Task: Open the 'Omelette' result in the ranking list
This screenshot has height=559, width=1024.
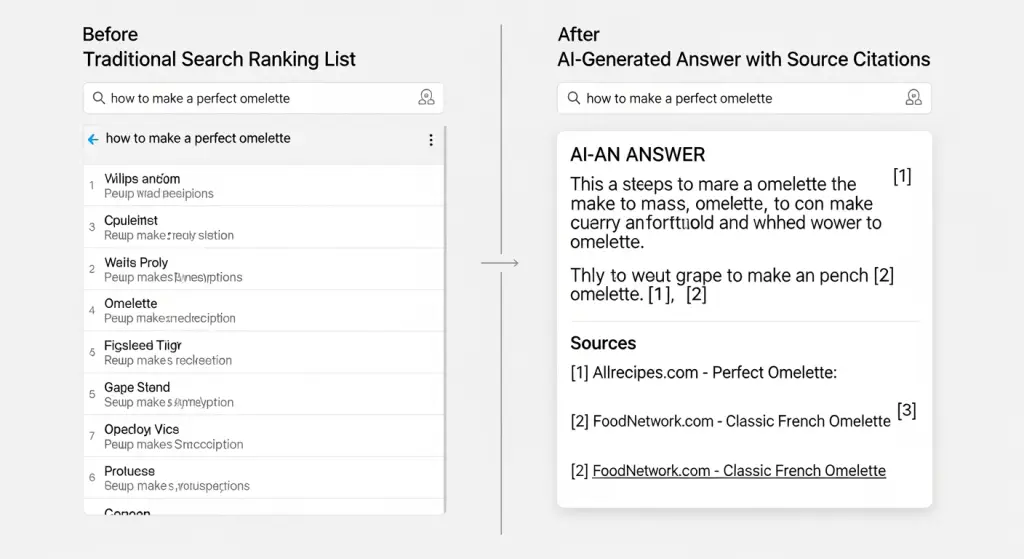Action: tap(131, 304)
